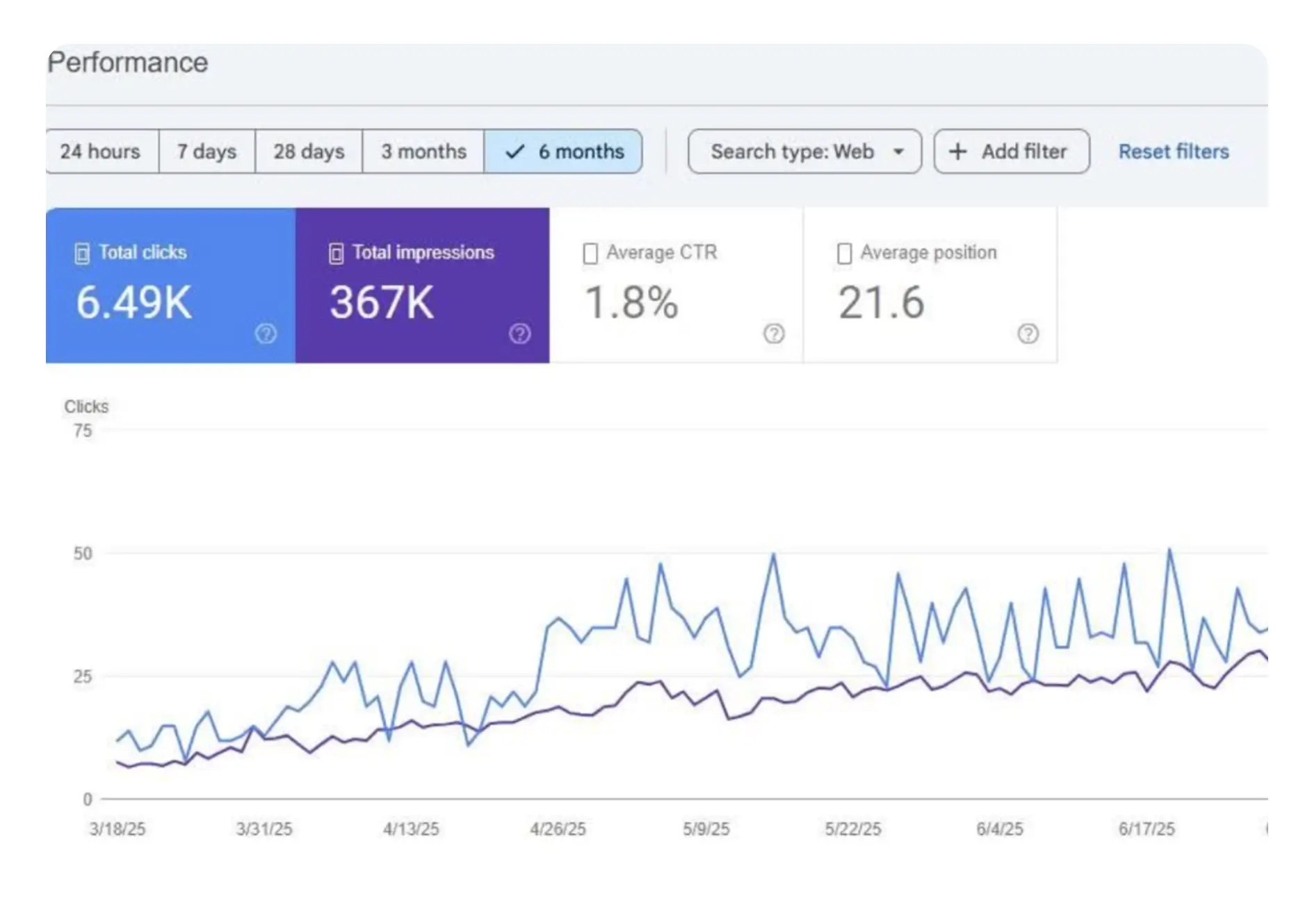This screenshot has width=1312, height=924.
Task: Click the plus icon in Add filter
Action: pos(957,152)
